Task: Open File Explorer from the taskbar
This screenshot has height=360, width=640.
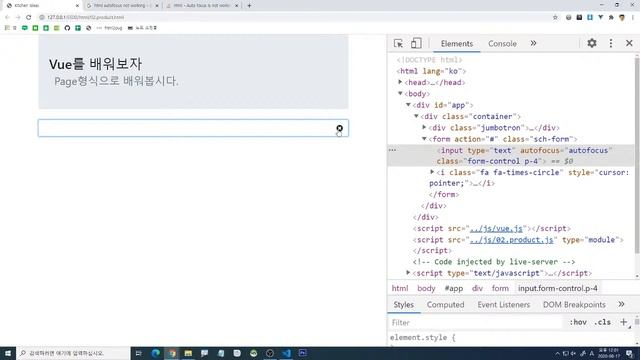Action: (188, 353)
